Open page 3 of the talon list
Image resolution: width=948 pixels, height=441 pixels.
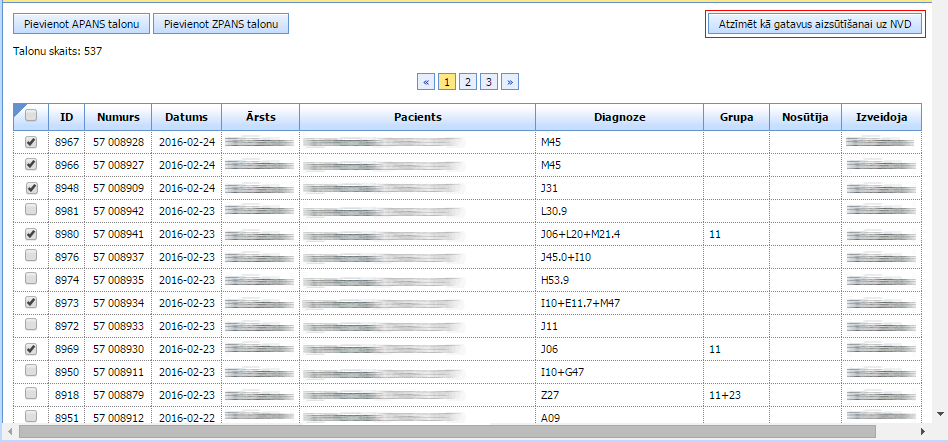coord(488,82)
